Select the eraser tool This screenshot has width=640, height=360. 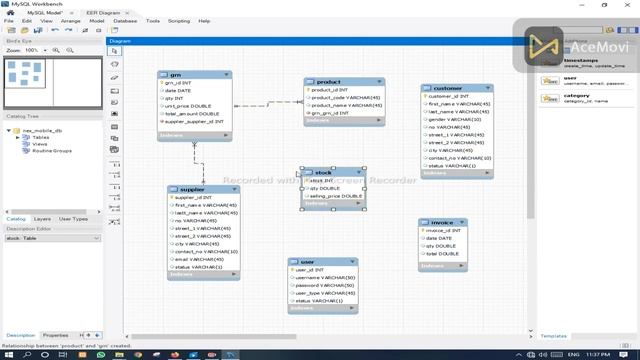114,77
